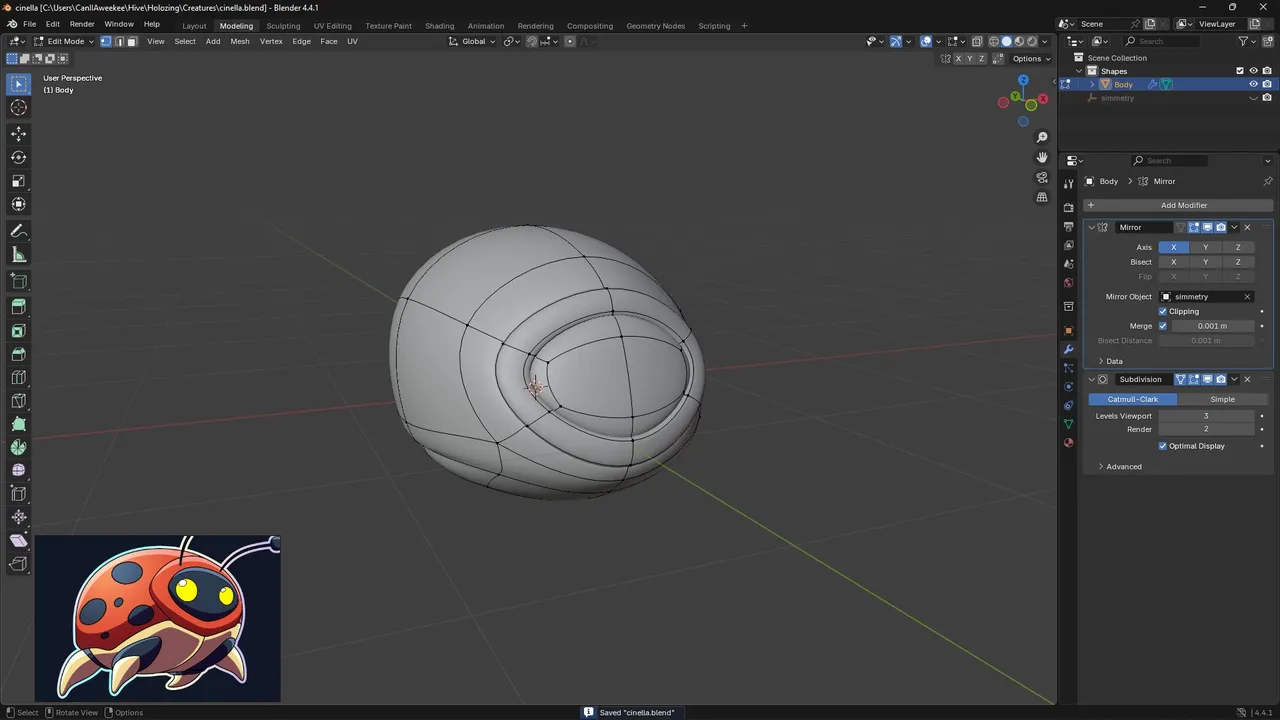The width and height of the screenshot is (1280, 720).
Task: Open the Material properties tab
Action: click(x=1068, y=442)
